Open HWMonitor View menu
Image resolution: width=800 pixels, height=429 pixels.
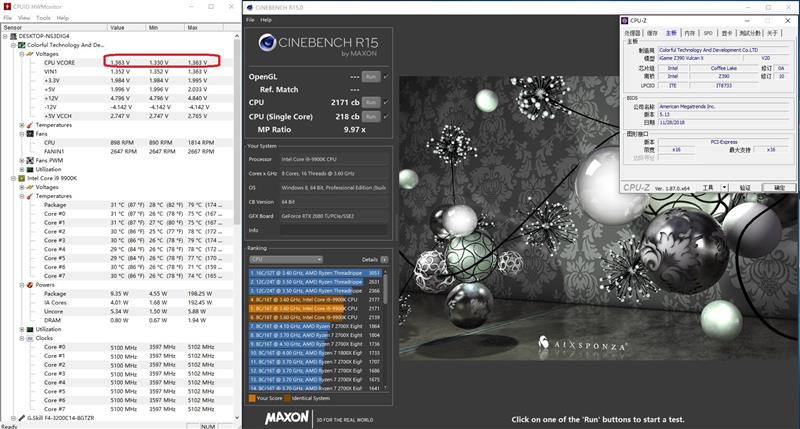coord(24,18)
